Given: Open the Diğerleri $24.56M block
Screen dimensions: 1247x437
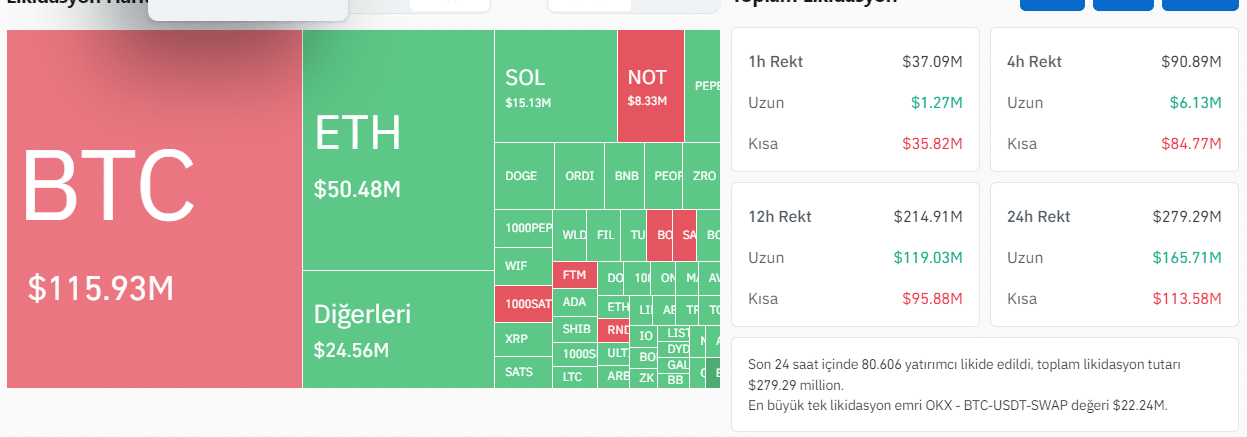Looking at the screenshot, I should [397, 329].
